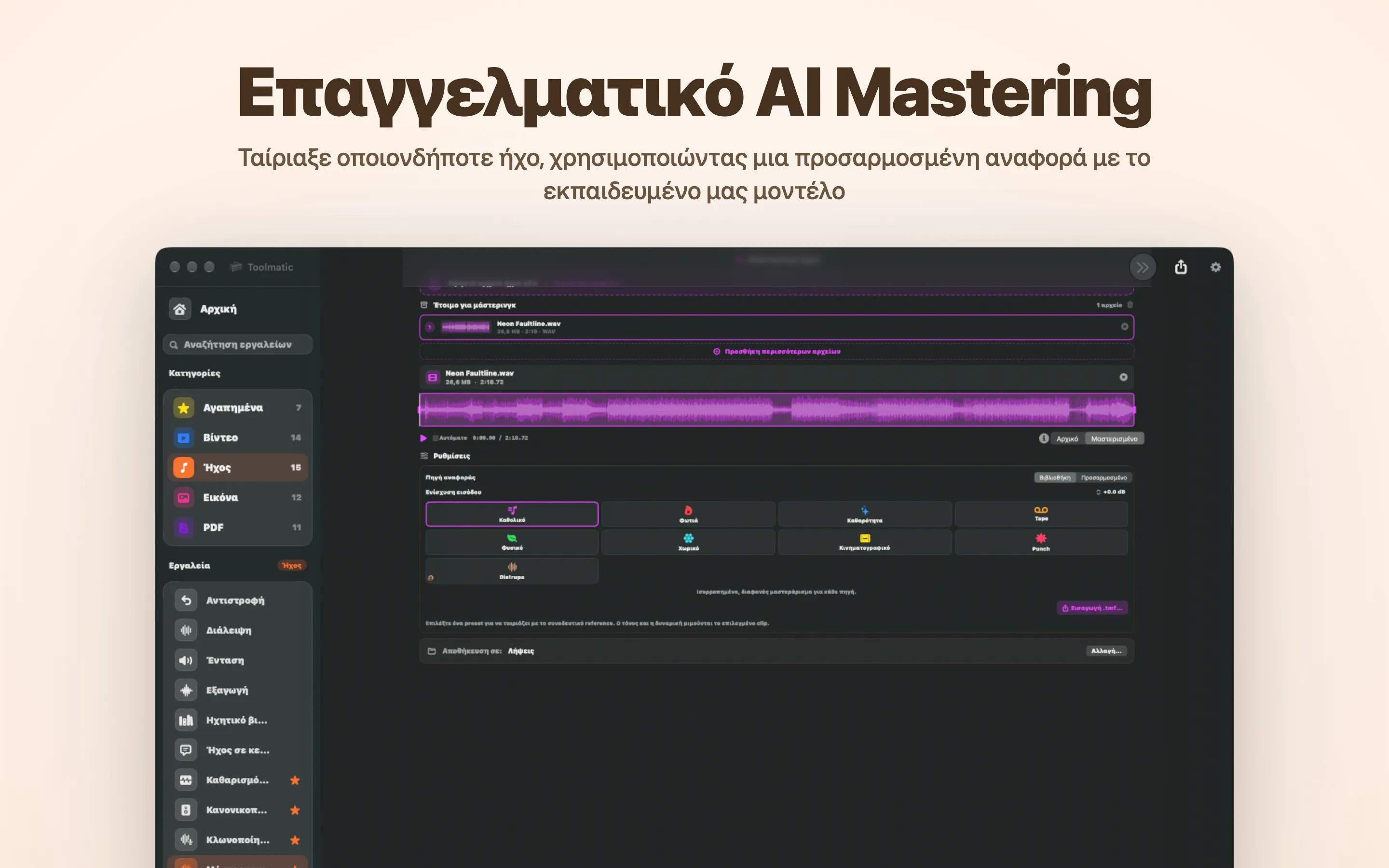
Task: Open the Αγαπημένα category
Action: (238, 407)
